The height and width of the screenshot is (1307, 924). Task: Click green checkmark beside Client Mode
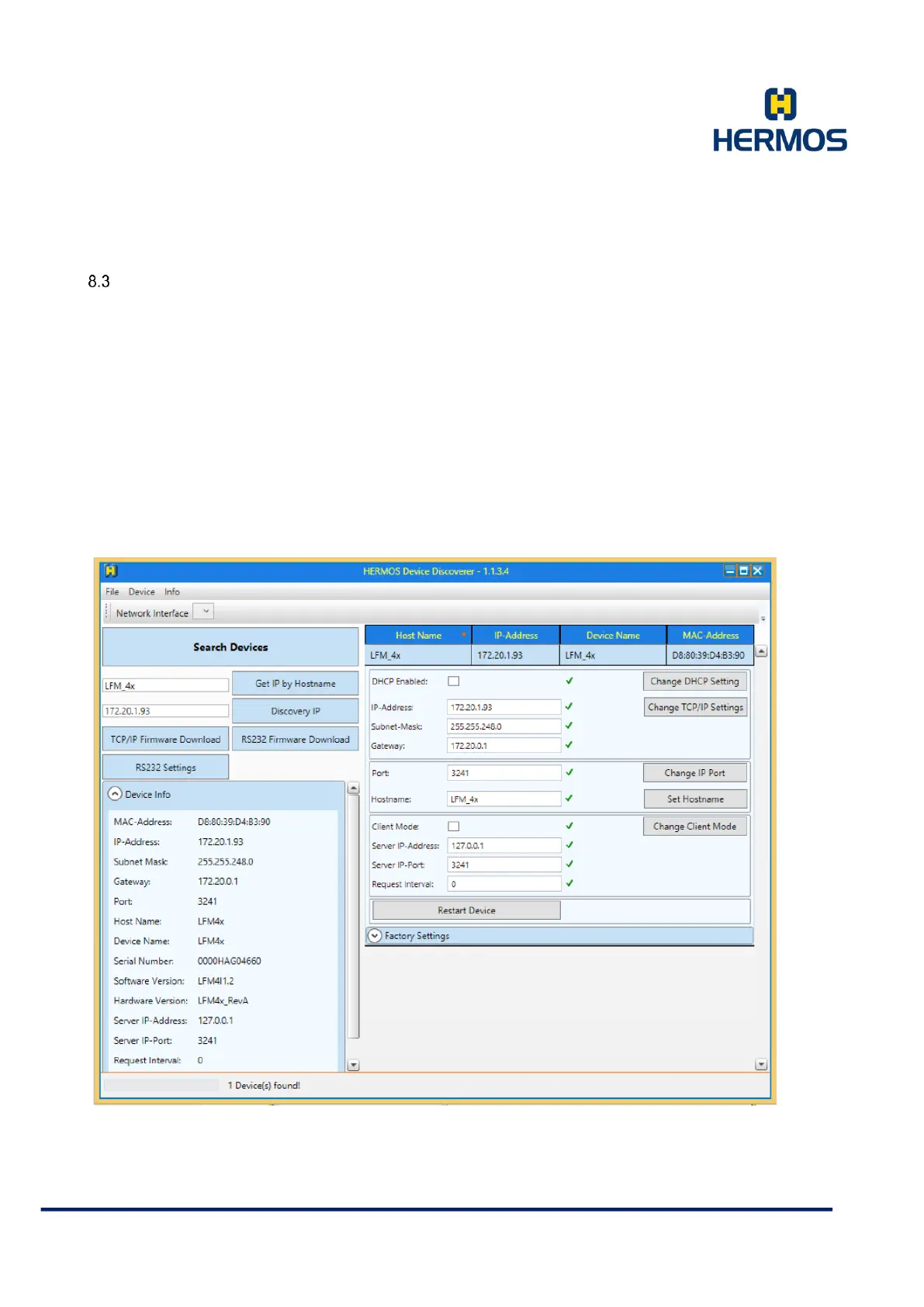click(x=569, y=826)
